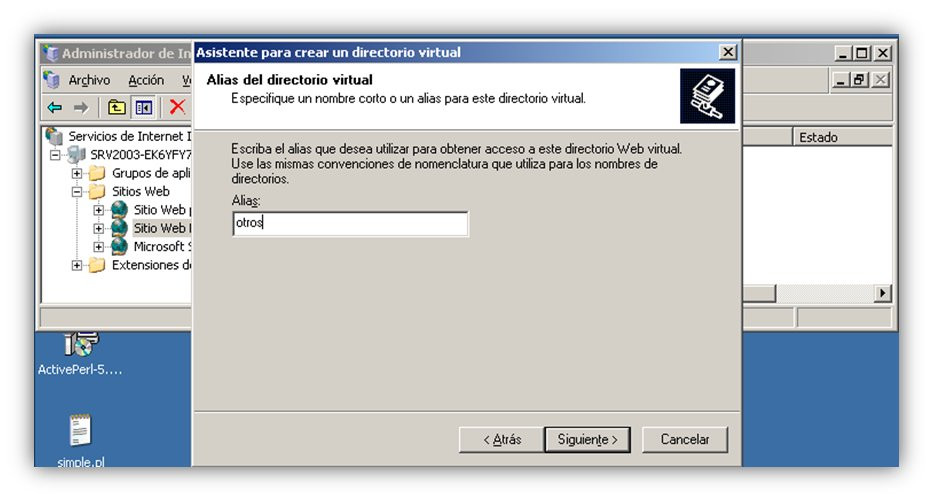Close the virtual directory wizard dialog

coord(728,52)
